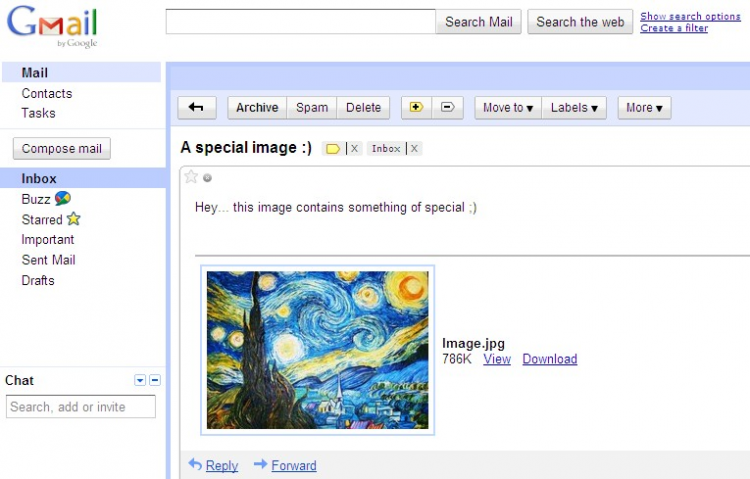This screenshot has height=479, width=750.
Task: Click the gray status dot beside the star
Action: pyautogui.click(x=207, y=178)
